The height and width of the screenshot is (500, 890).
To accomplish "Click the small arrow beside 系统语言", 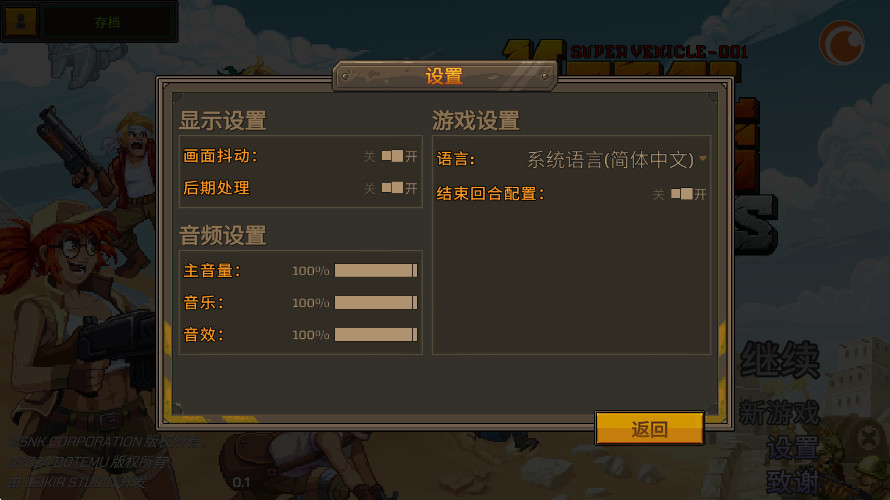I will pos(703,159).
